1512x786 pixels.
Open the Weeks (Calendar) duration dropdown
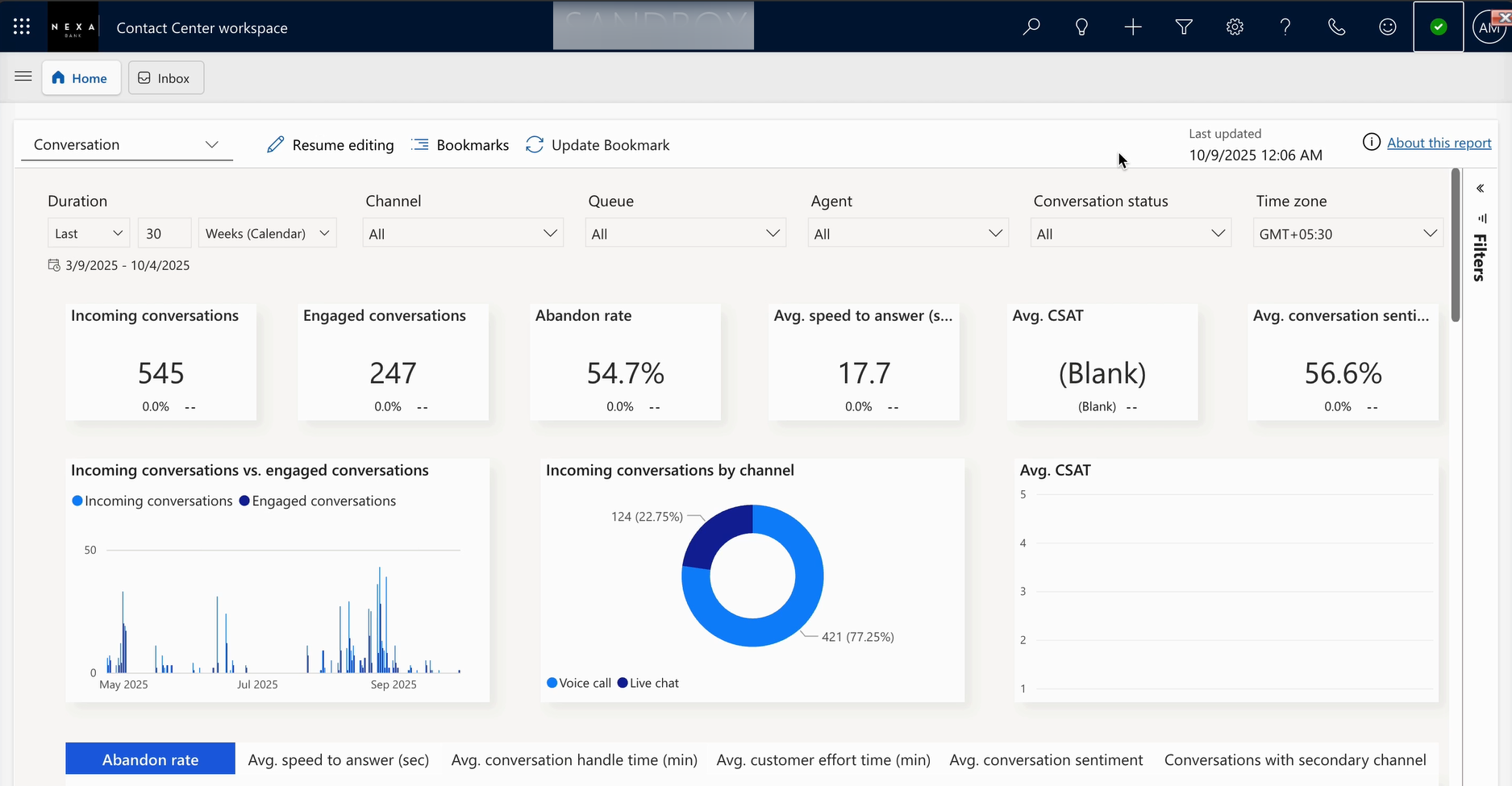268,234
